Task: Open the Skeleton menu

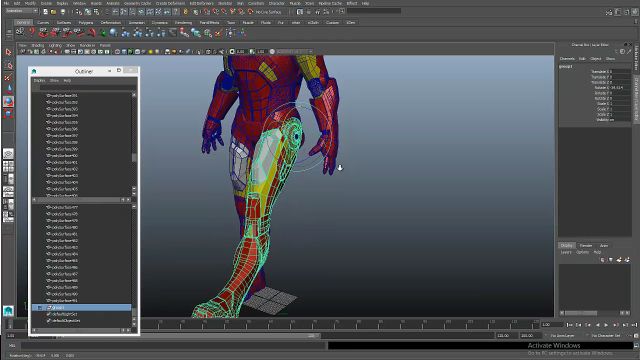Action: [225, 3]
